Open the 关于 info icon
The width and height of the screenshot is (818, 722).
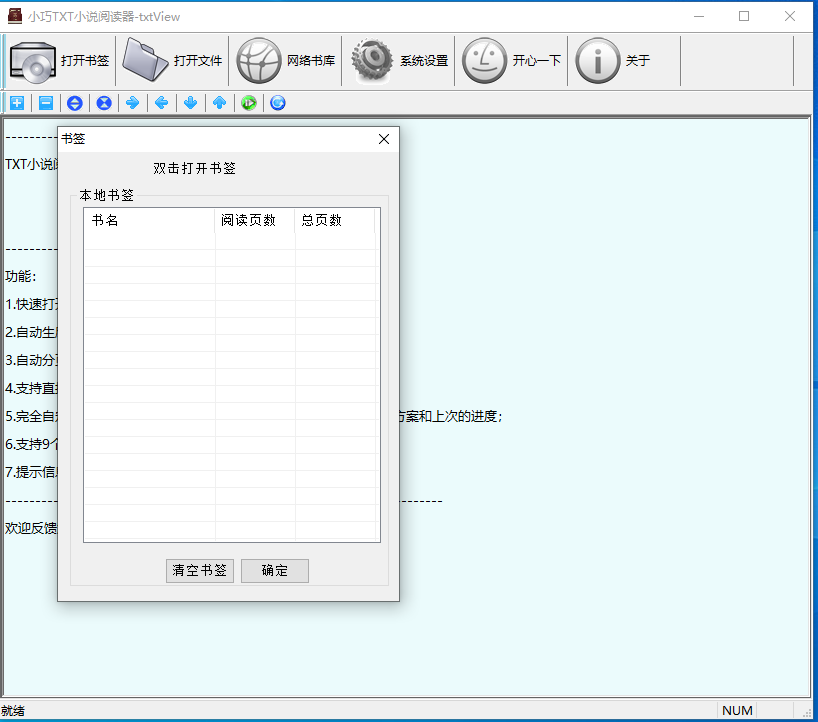click(x=598, y=61)
